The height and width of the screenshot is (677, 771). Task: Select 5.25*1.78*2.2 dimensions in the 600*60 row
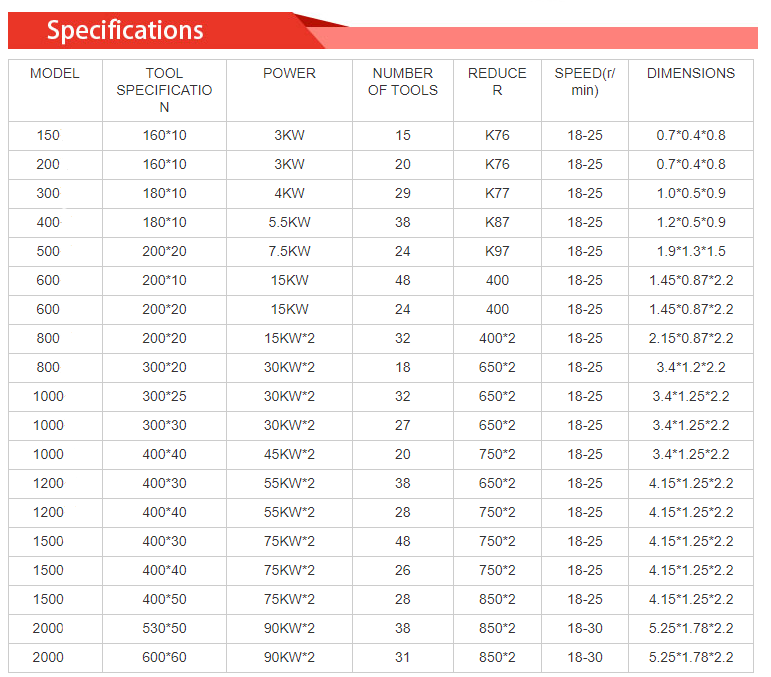tap(691, 657)
